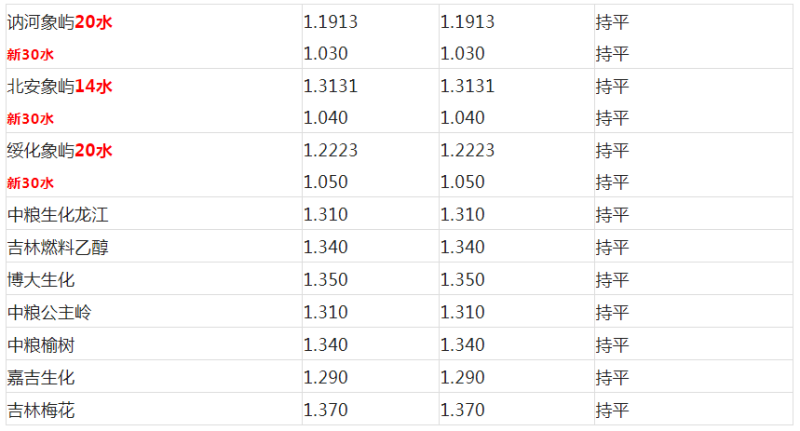Select the right 1.2223 price value
This screenshot has width=800, height=431.
tap(467, 151)
